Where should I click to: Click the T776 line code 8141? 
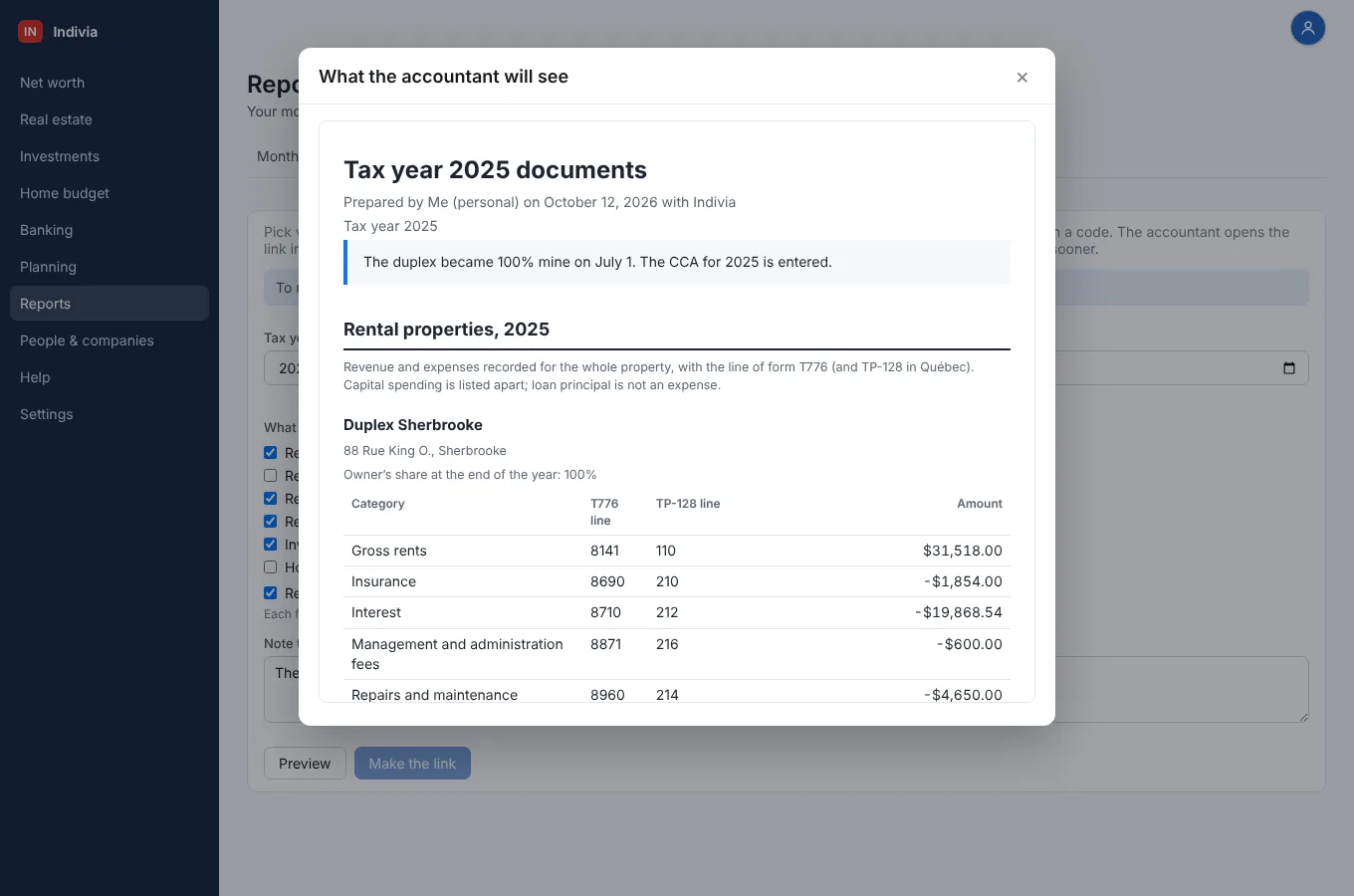click(604, 551)
